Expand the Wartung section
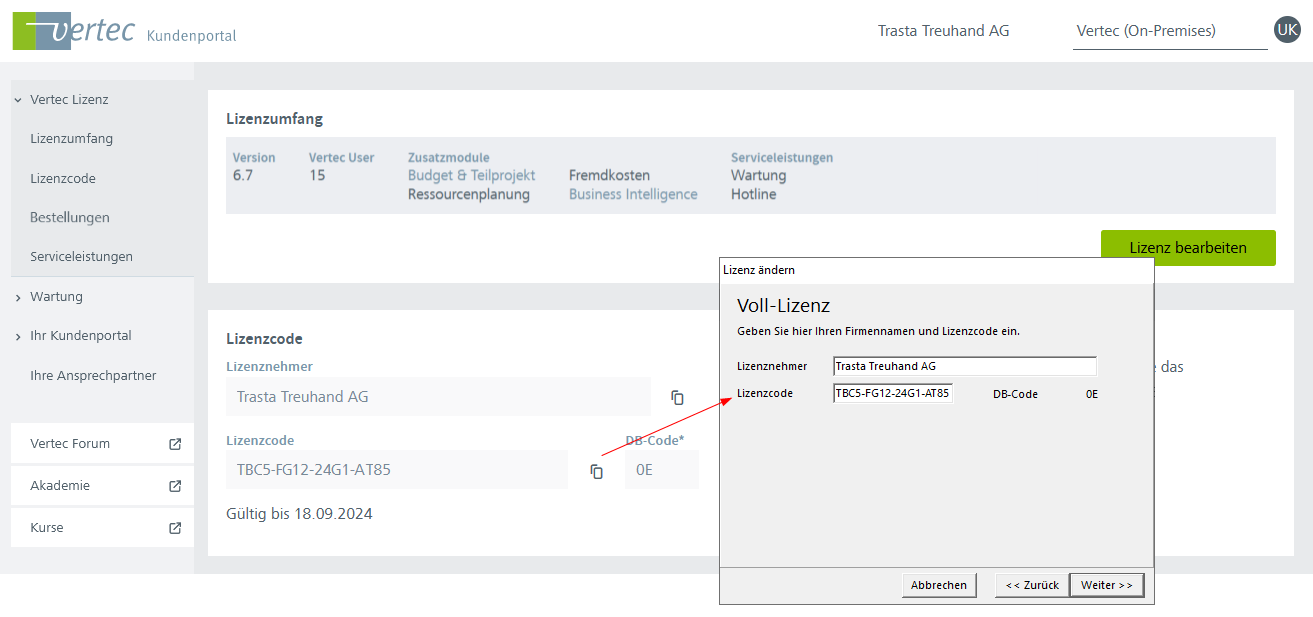1313x617 pixels. pos(18,297)
